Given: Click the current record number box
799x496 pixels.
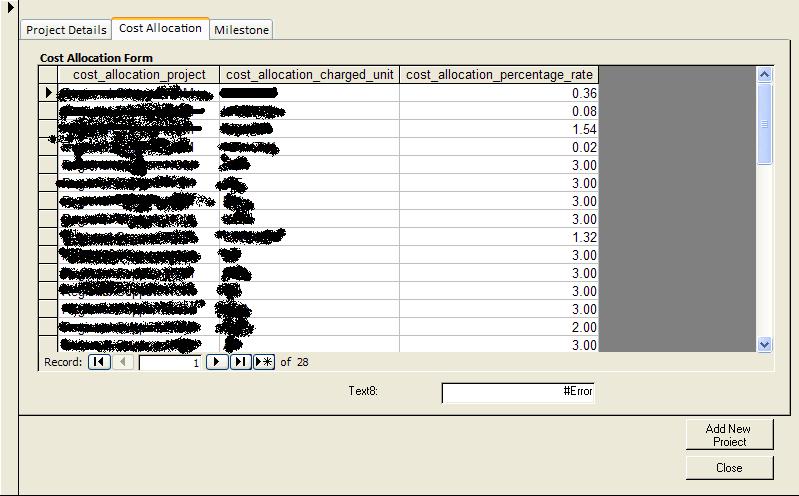Looking at the screenshot, I should pos(170,362).
